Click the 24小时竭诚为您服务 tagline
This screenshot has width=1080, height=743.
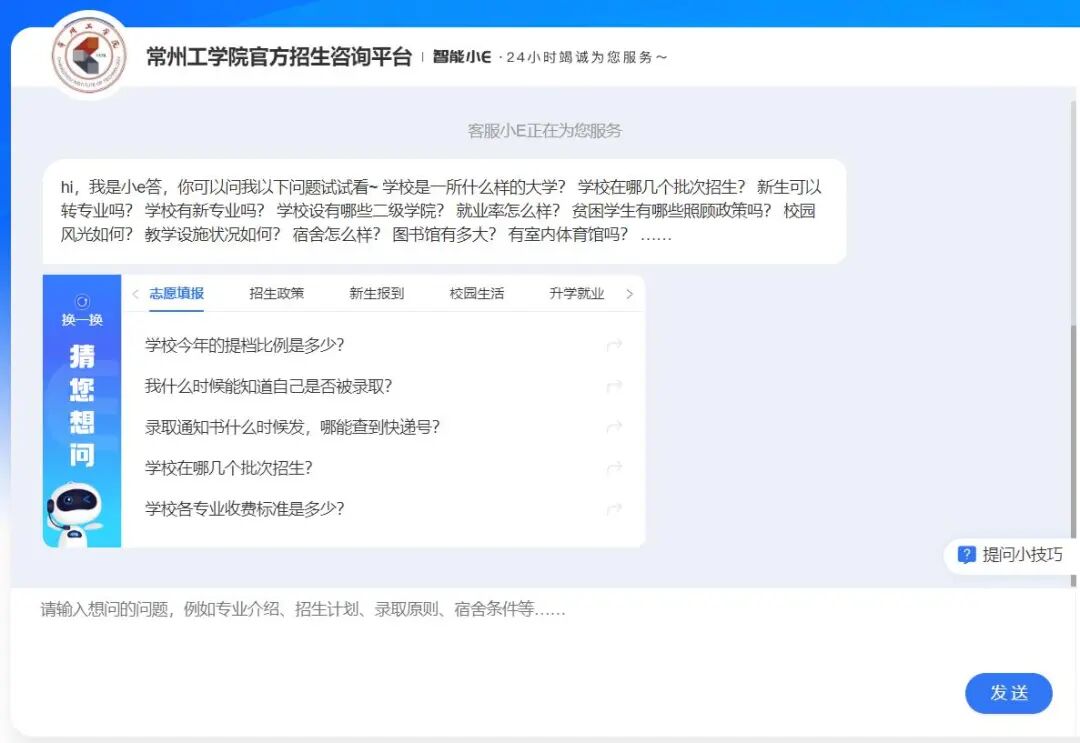[586, 57]
